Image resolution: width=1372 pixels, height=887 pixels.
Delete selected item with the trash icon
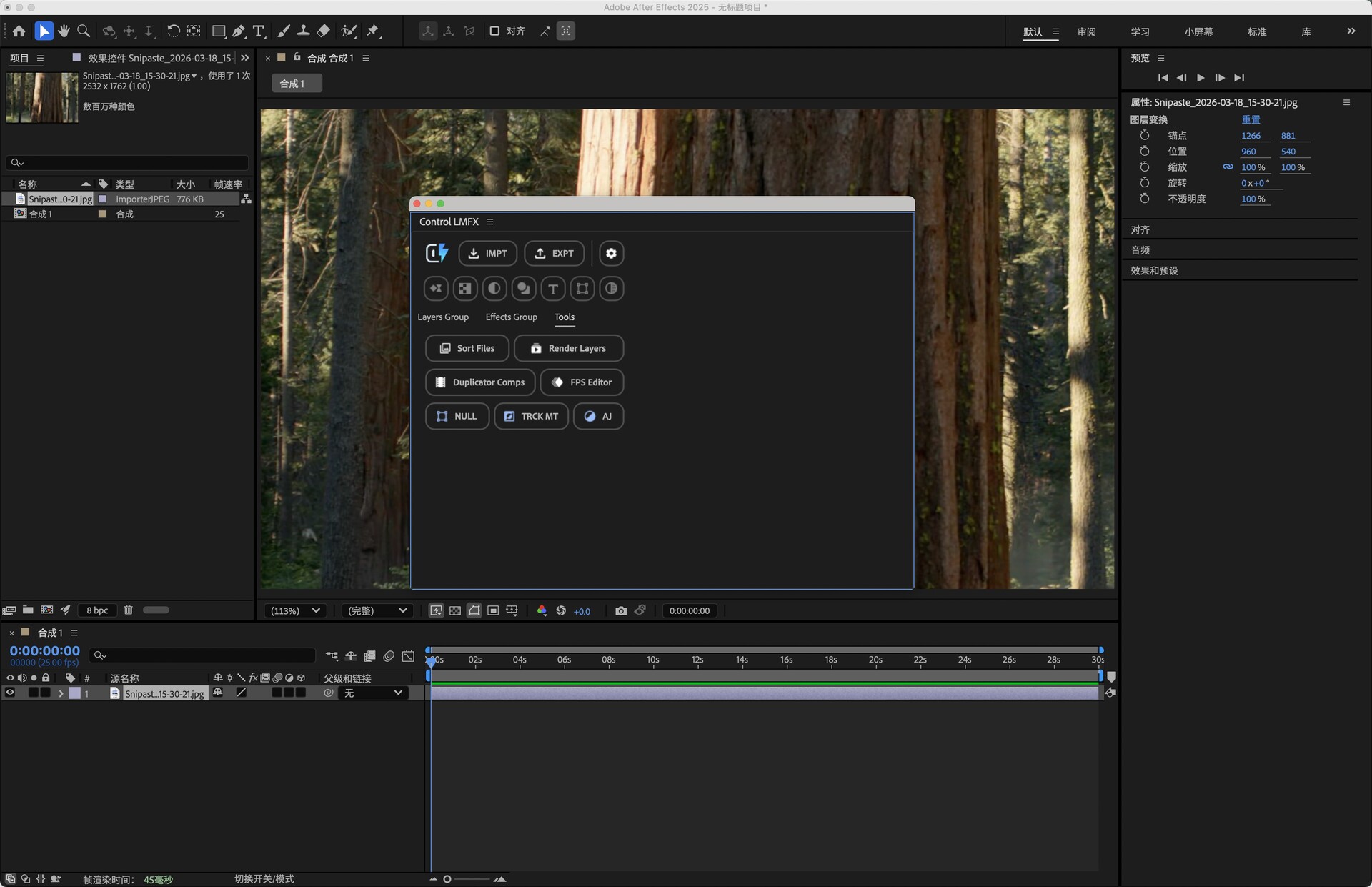[129, 610]
